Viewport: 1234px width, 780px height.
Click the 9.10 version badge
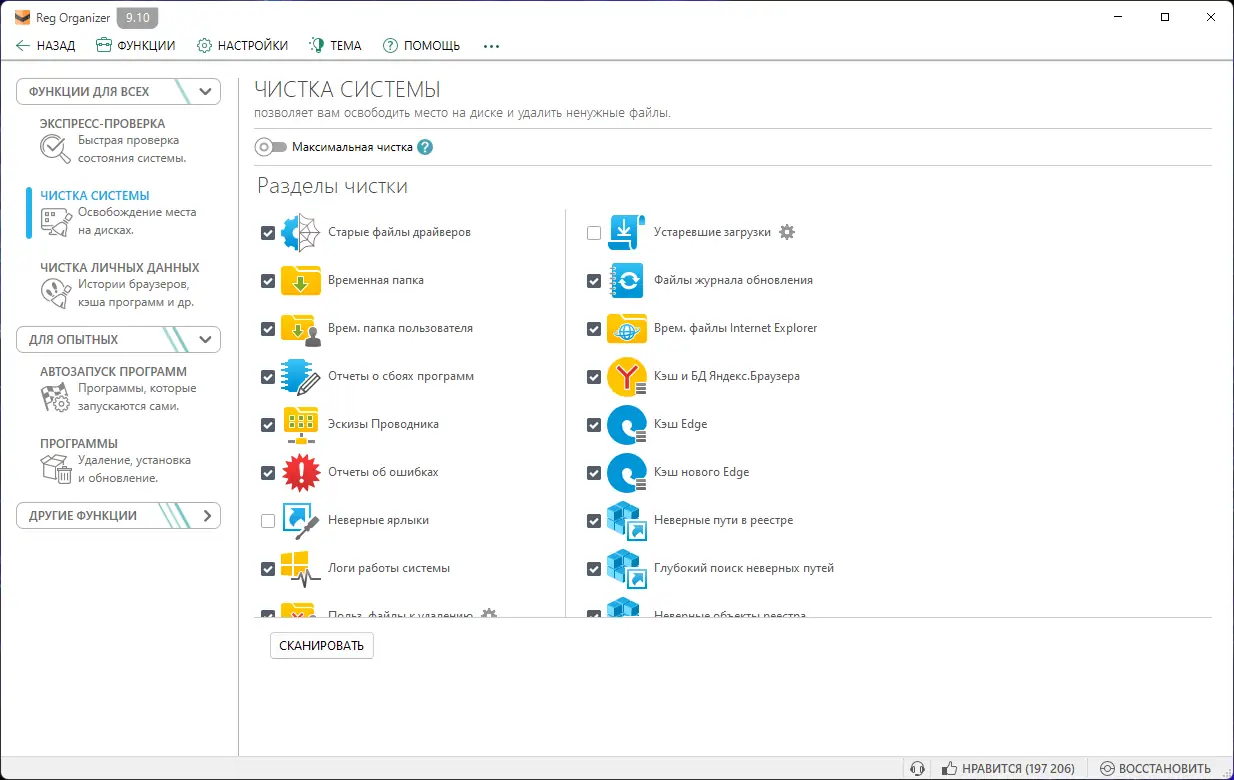139,17
